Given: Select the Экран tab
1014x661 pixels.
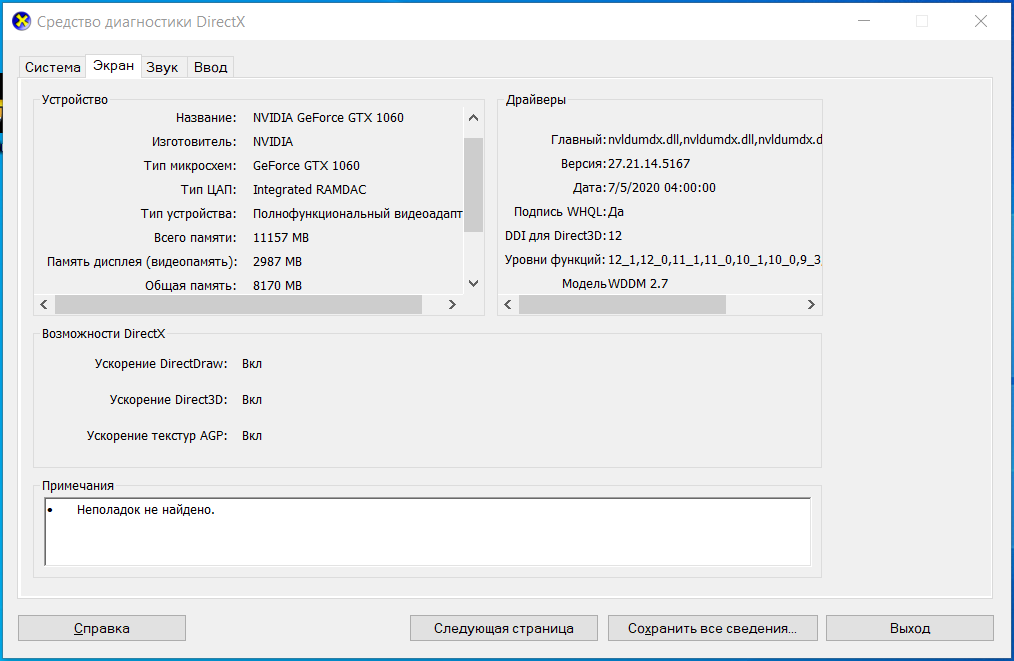Looking at the screenshot, I should point(113,65).
